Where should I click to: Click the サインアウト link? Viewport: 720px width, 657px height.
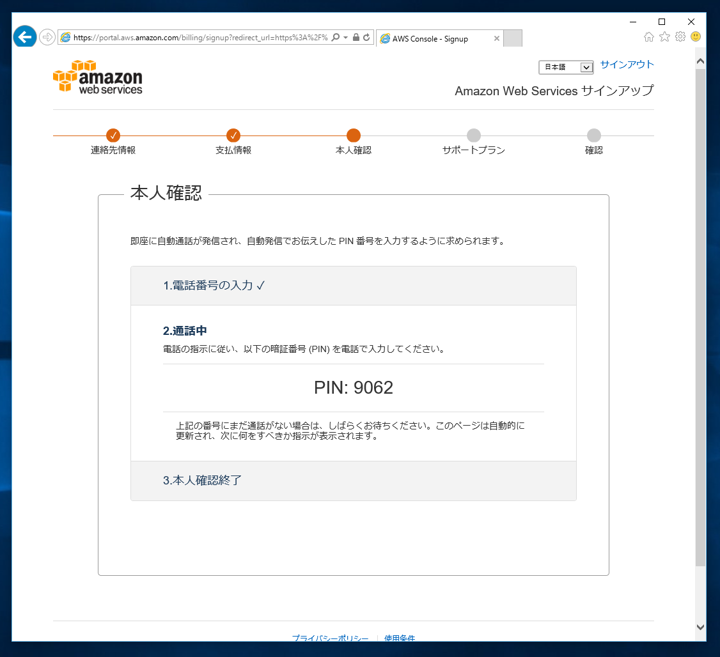coord(627,64)
